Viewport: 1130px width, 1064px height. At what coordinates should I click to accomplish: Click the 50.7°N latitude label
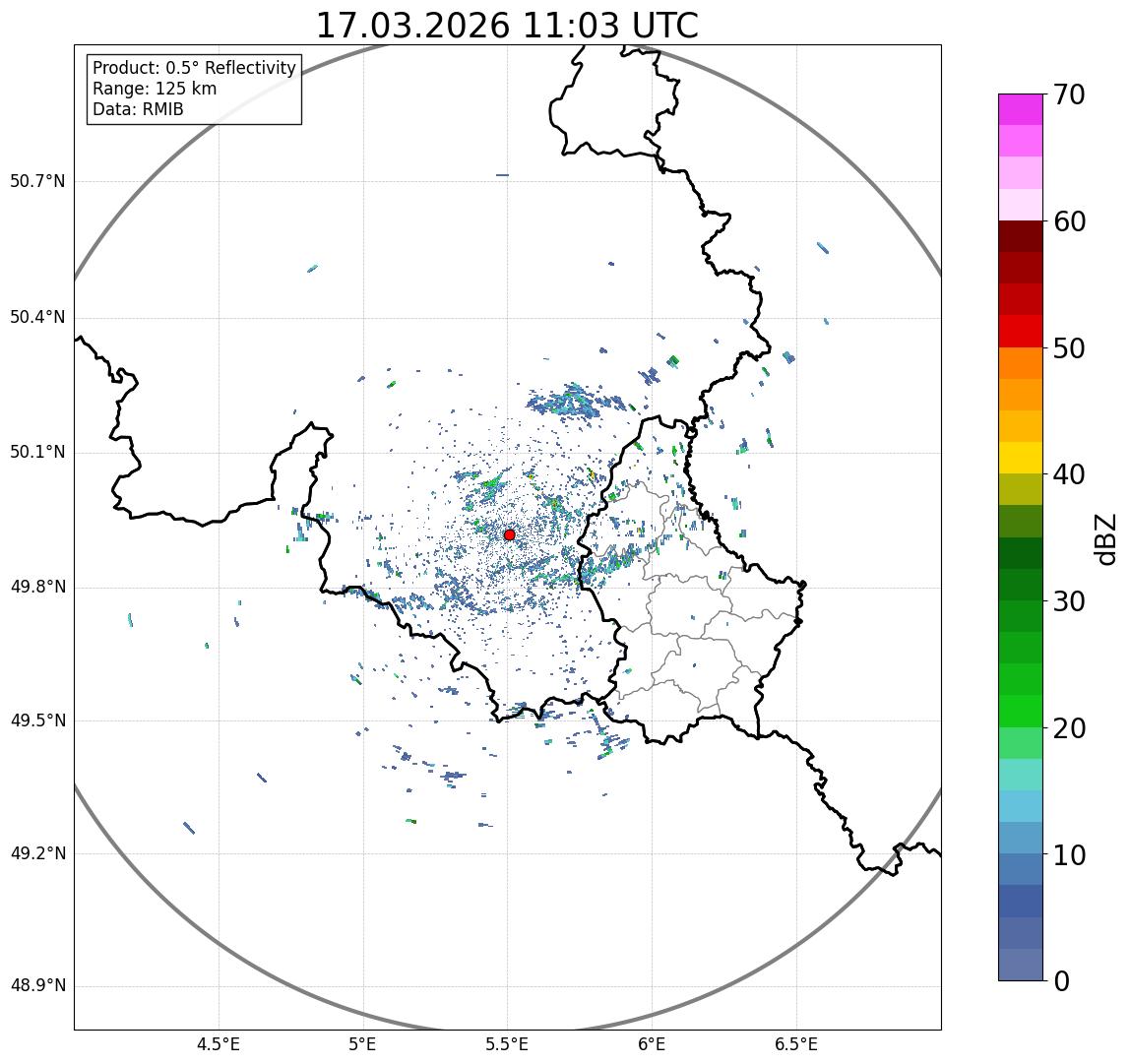tap(37, 180)
